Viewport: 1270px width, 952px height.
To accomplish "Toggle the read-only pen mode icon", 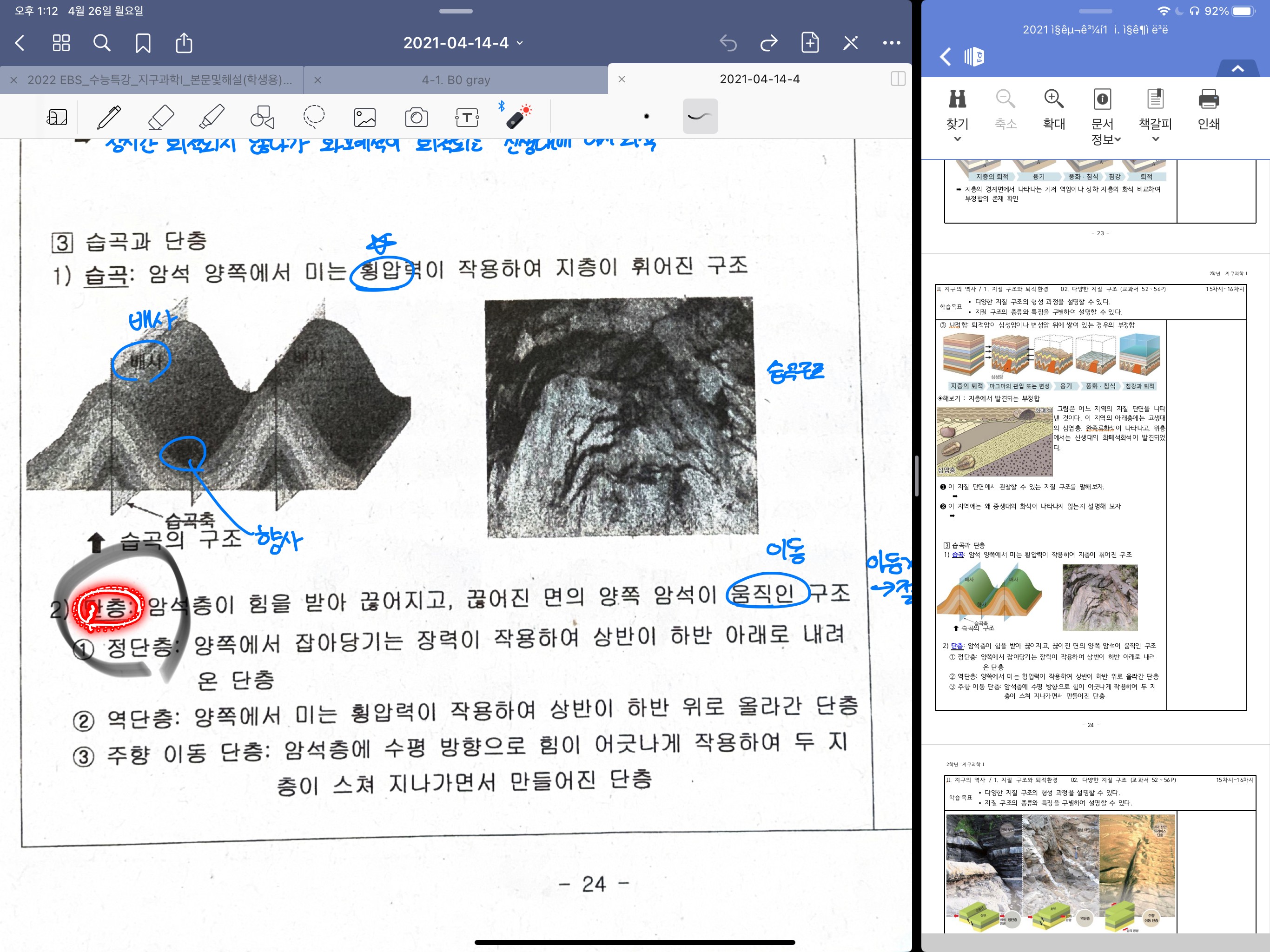I will coord(850,43).
